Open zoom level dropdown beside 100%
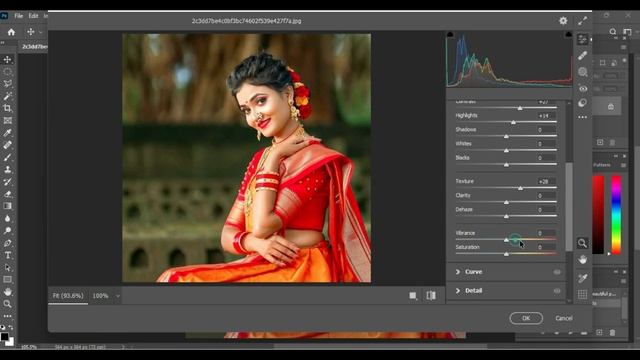Screen dimensions: 640x360 [118, 296]
